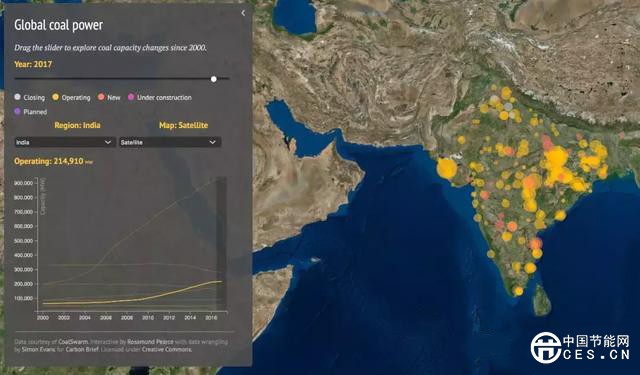Toggle the pink Under construction legend dot
Viewport: 640px width, 375px height.
pyautogui.click(x=131, y=97)
